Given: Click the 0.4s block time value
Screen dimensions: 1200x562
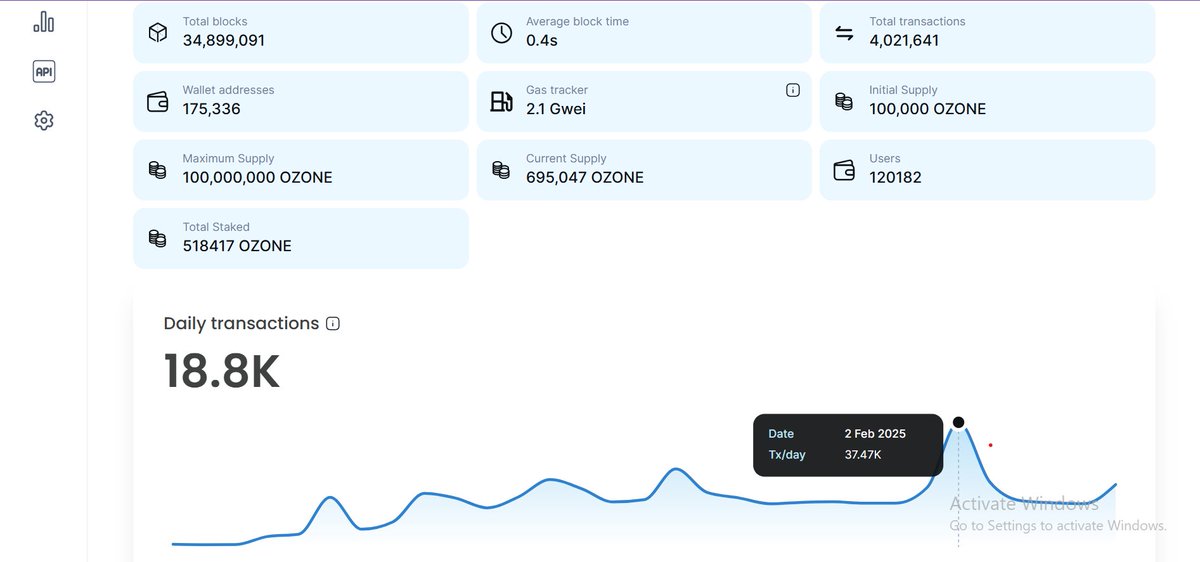Looking at the screenshot, I should [x=541, y=41].
